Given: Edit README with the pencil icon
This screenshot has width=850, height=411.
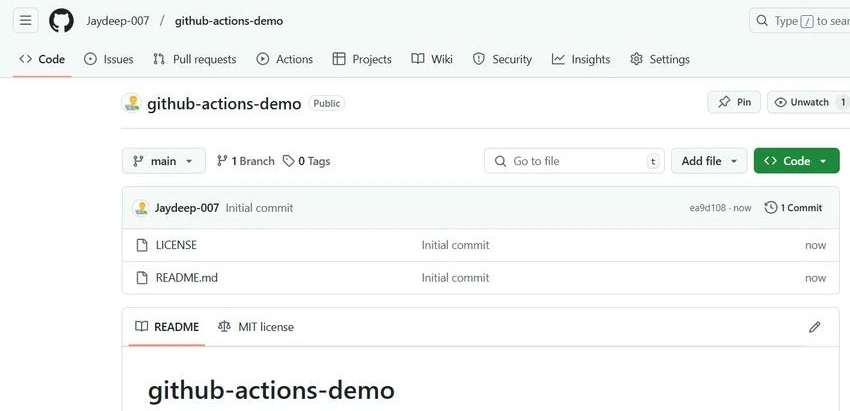Looking at the screenshot, I should click(814, 327).
